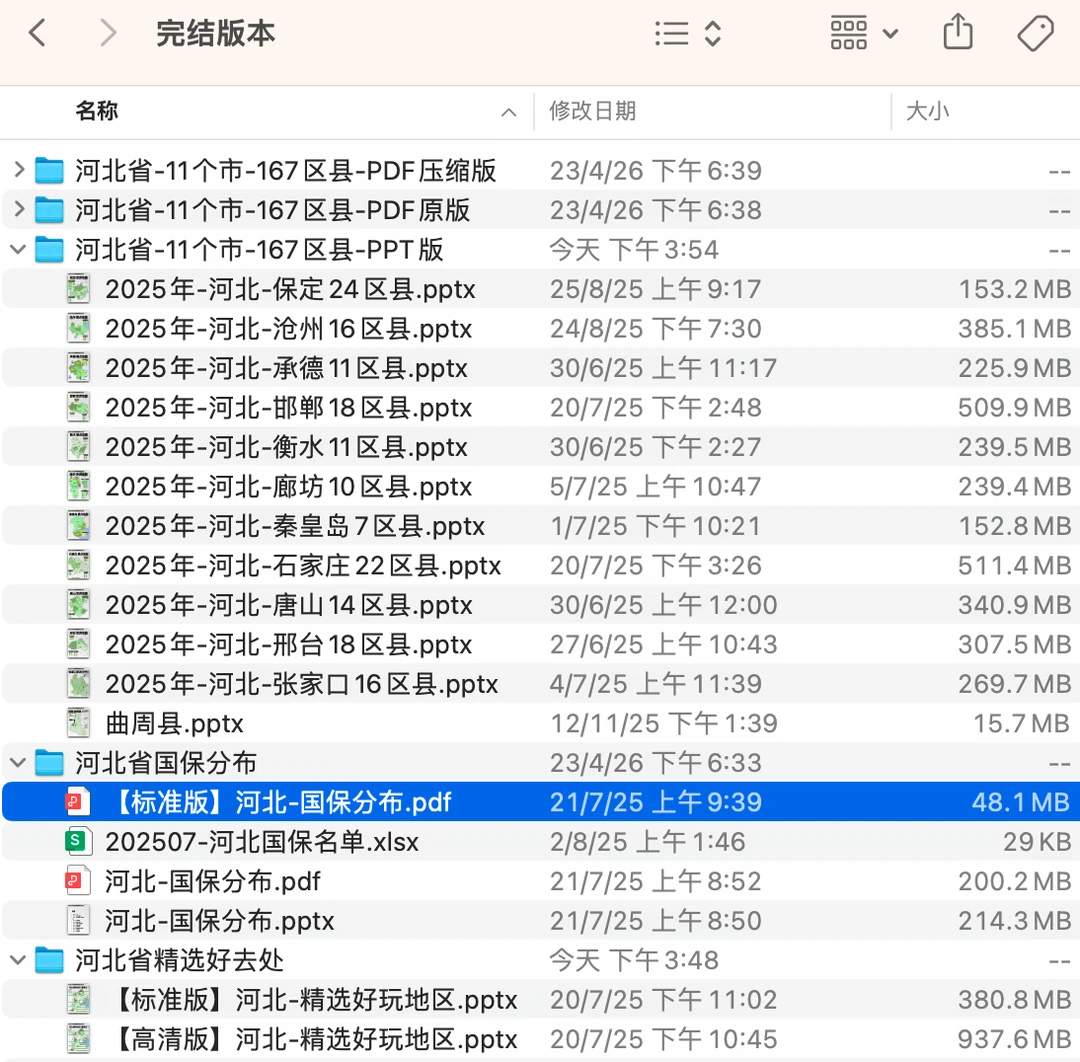Screen dimensions: 1080x1062
Task: Click the Share icon in toolbar
Action: (x=958, y=32)
